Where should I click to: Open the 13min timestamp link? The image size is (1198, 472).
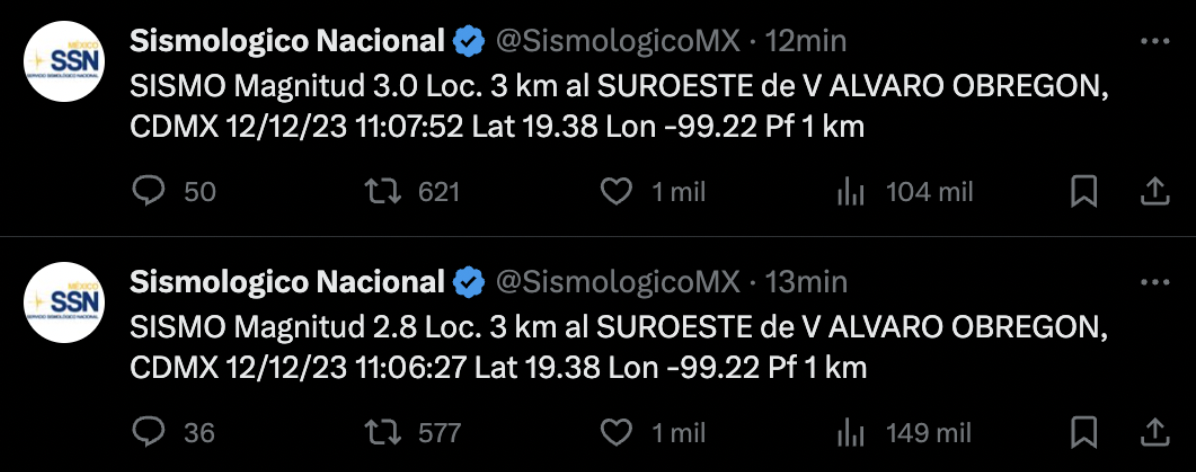(805, 282)
